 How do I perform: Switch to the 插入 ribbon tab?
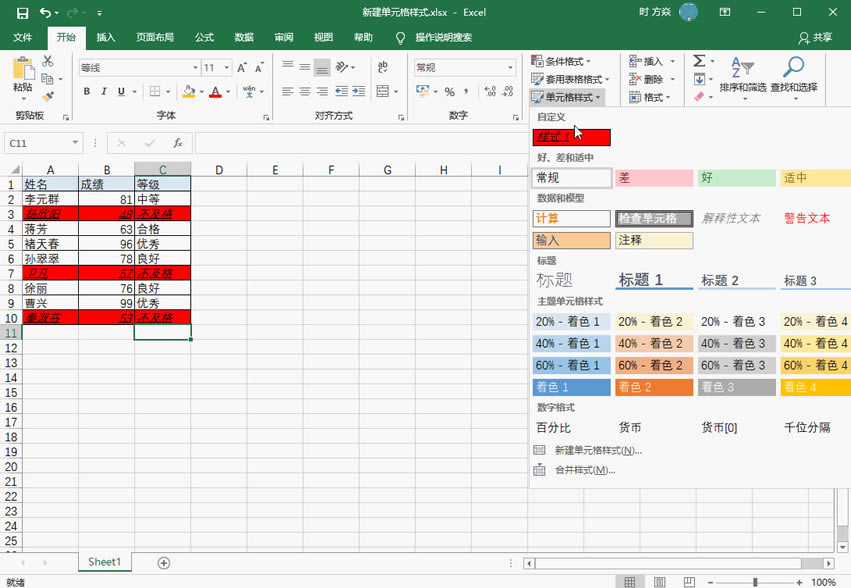tap(107, 36)
